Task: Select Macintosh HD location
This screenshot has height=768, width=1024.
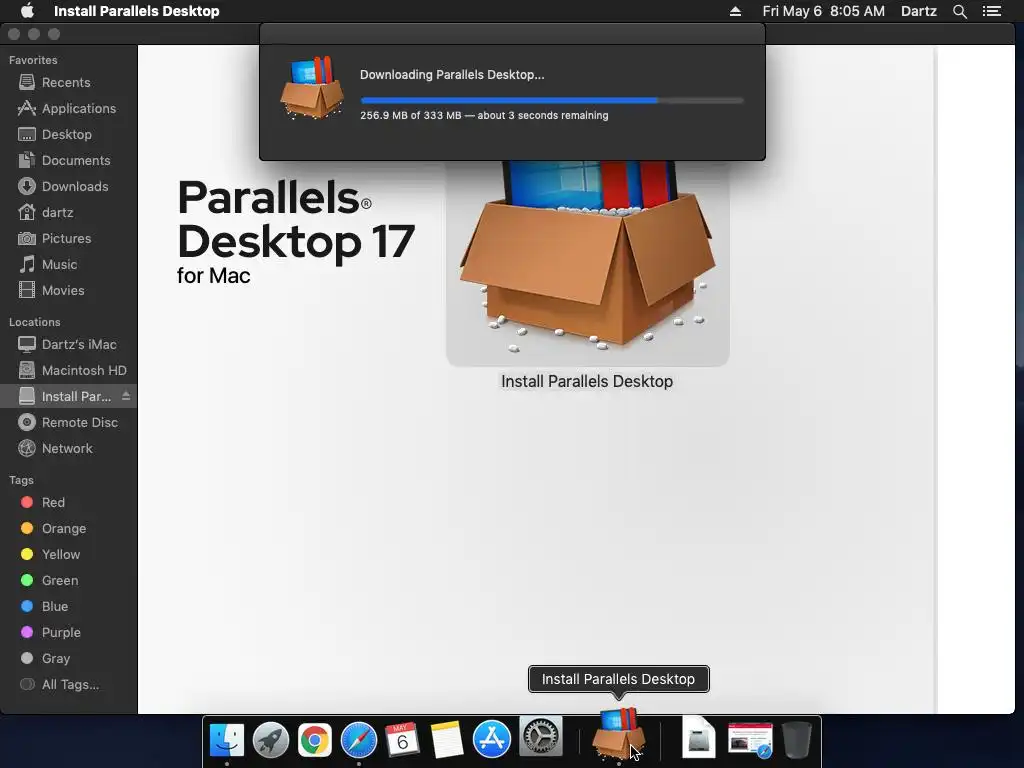Action: point(69,370)
